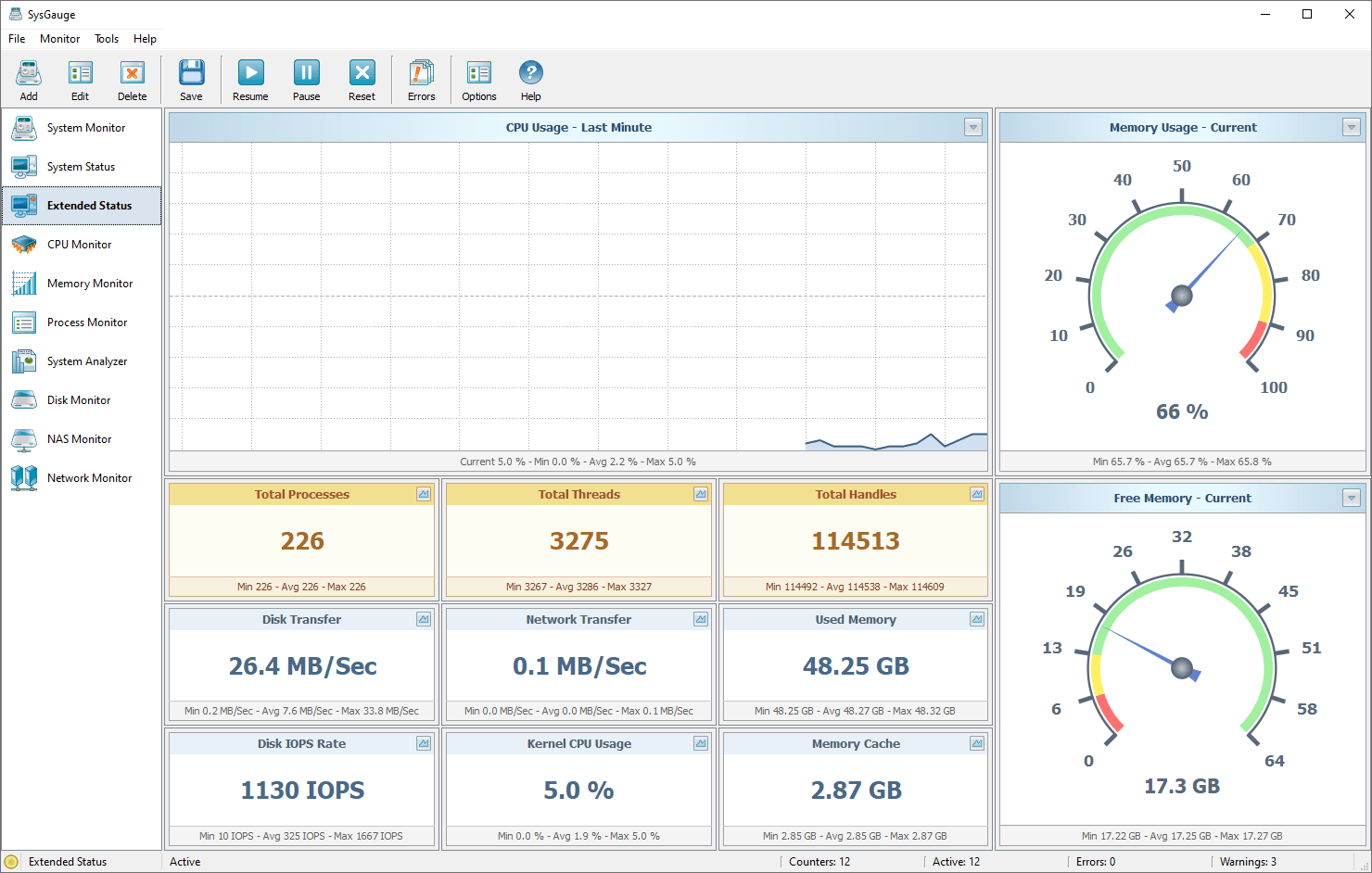Screen dimensions: 1372x873
Task: Open the Options toolbar icon
Action: pyautogui.click(x=478, y=73)
